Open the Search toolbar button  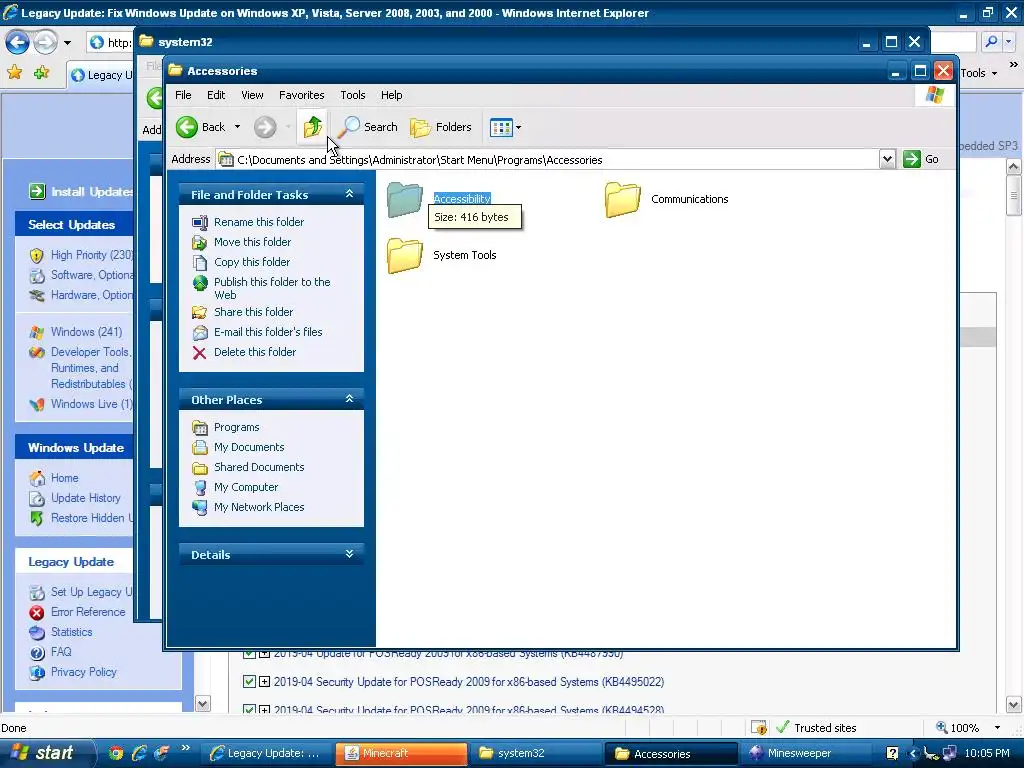click(x=368, y=127)
